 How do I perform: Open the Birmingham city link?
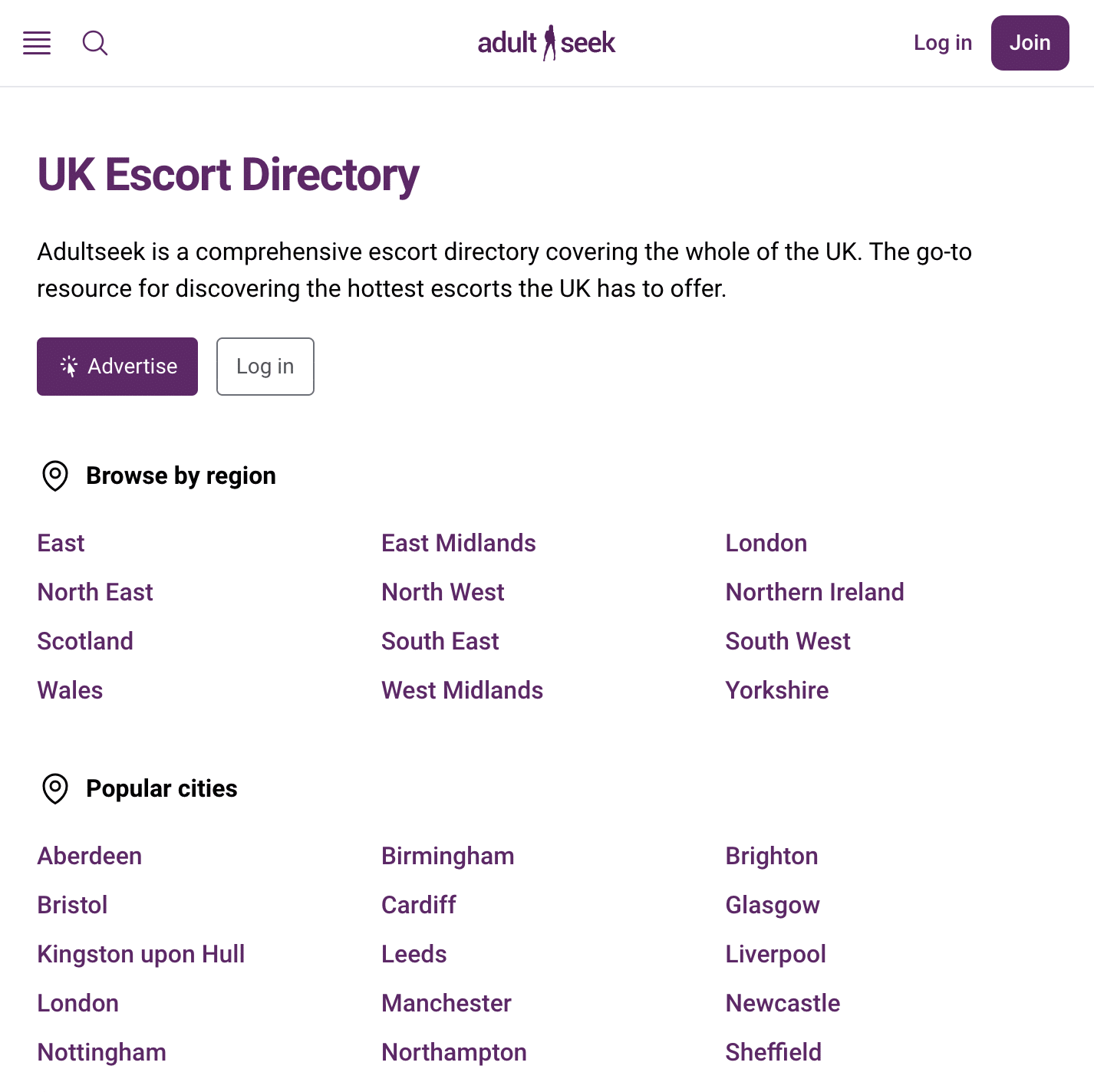[448, 856]
